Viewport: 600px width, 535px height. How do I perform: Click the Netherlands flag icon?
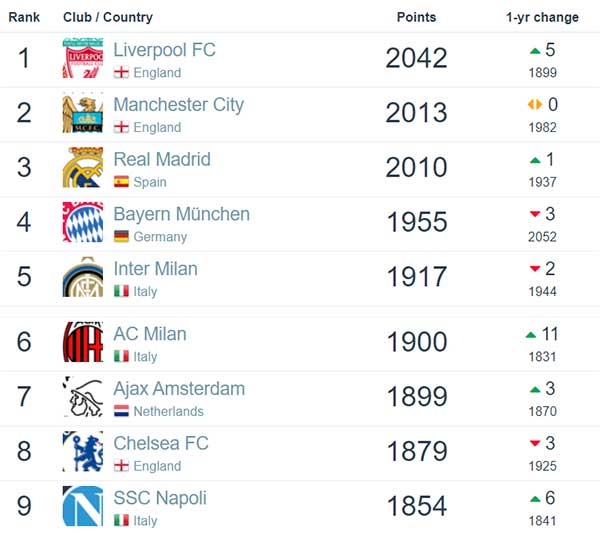[121, 411]
